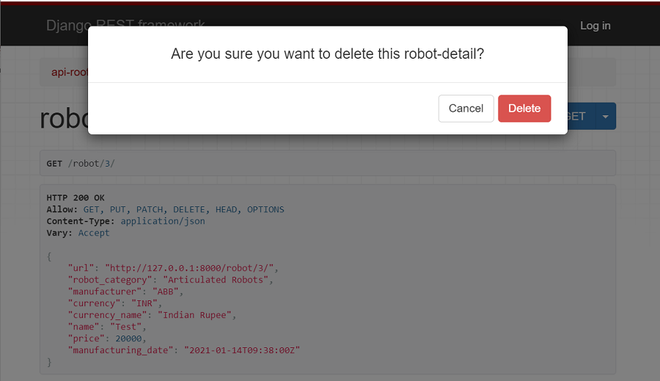
Task: Navigate to the api-root breadcrumb
Action: click(x=69, y=72)
